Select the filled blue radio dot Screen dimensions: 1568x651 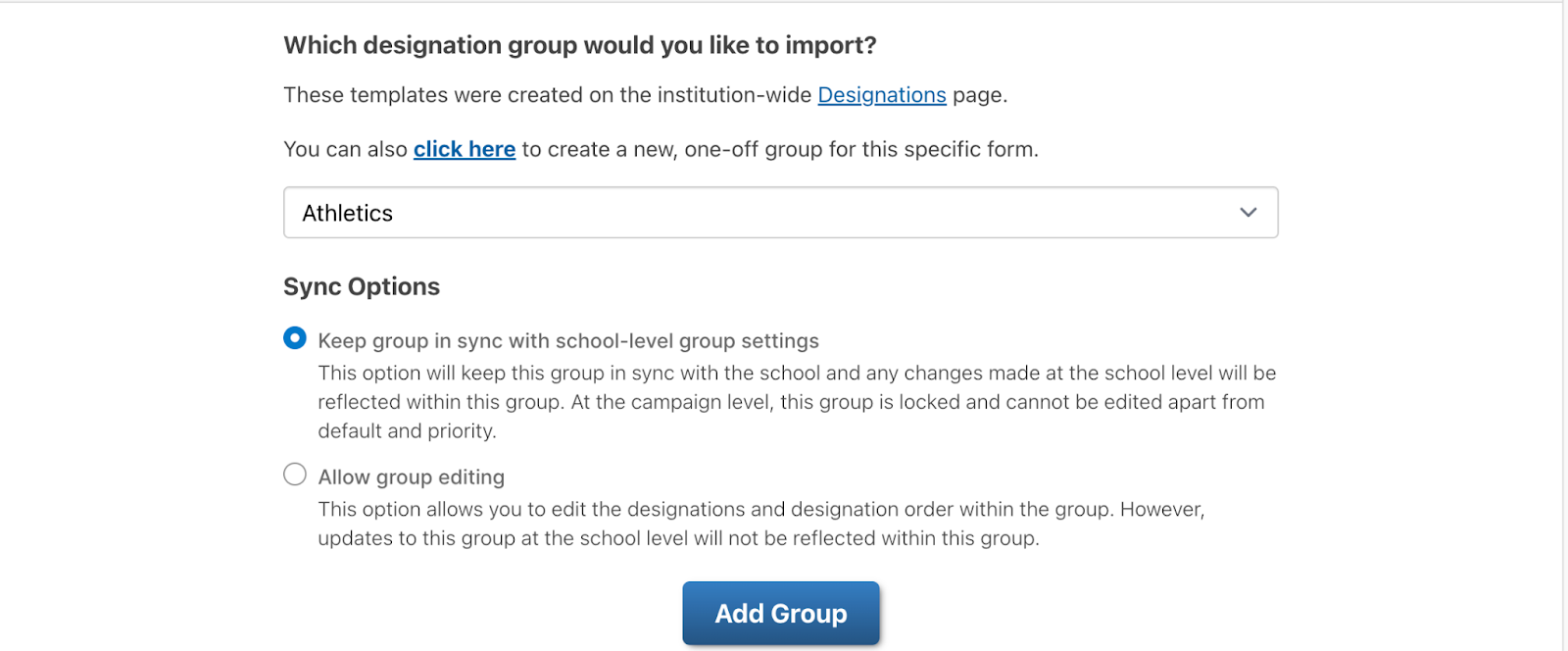point(295,338)
